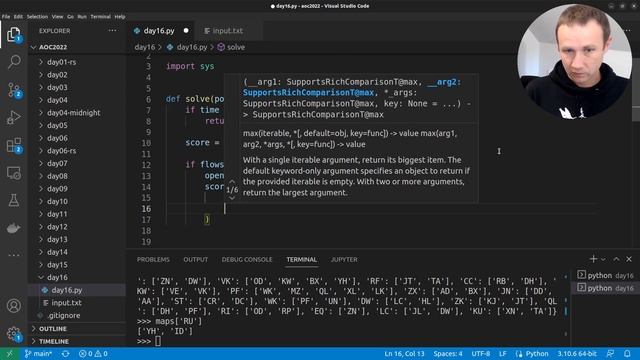Select the second python day16 terminal

[606, 288]
